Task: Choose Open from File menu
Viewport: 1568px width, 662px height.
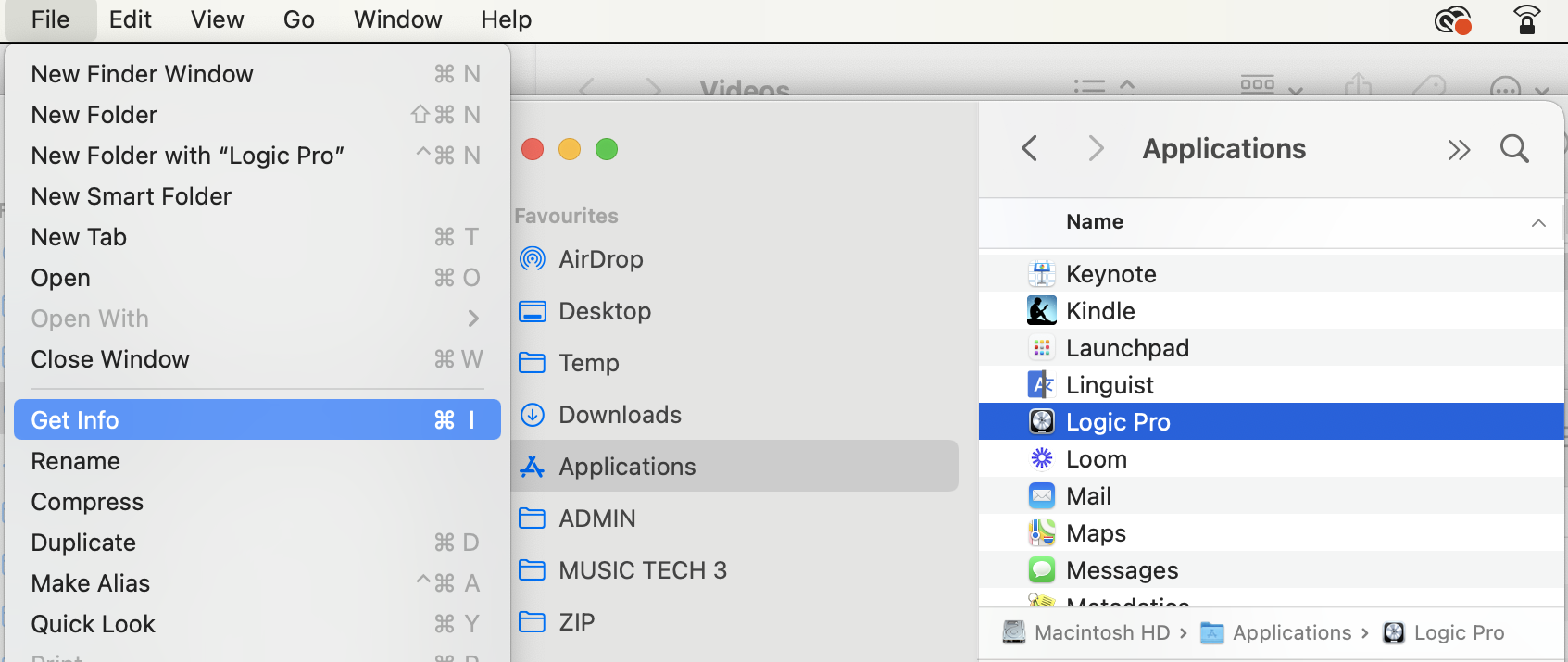Action: tap(257, 278)
